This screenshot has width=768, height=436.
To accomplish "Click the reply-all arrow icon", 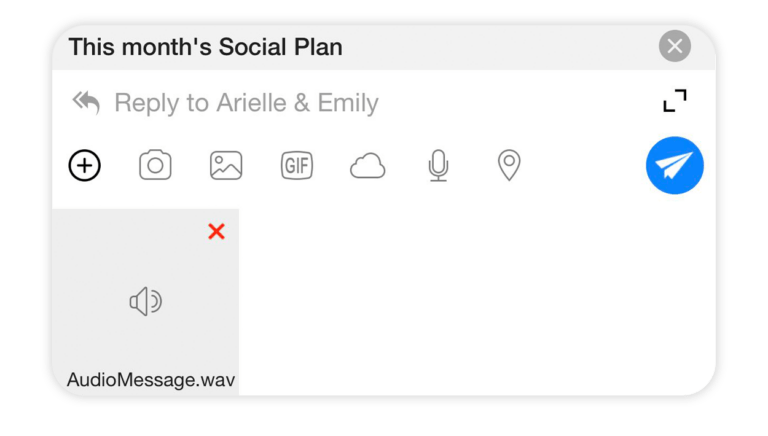I will 87,102.
